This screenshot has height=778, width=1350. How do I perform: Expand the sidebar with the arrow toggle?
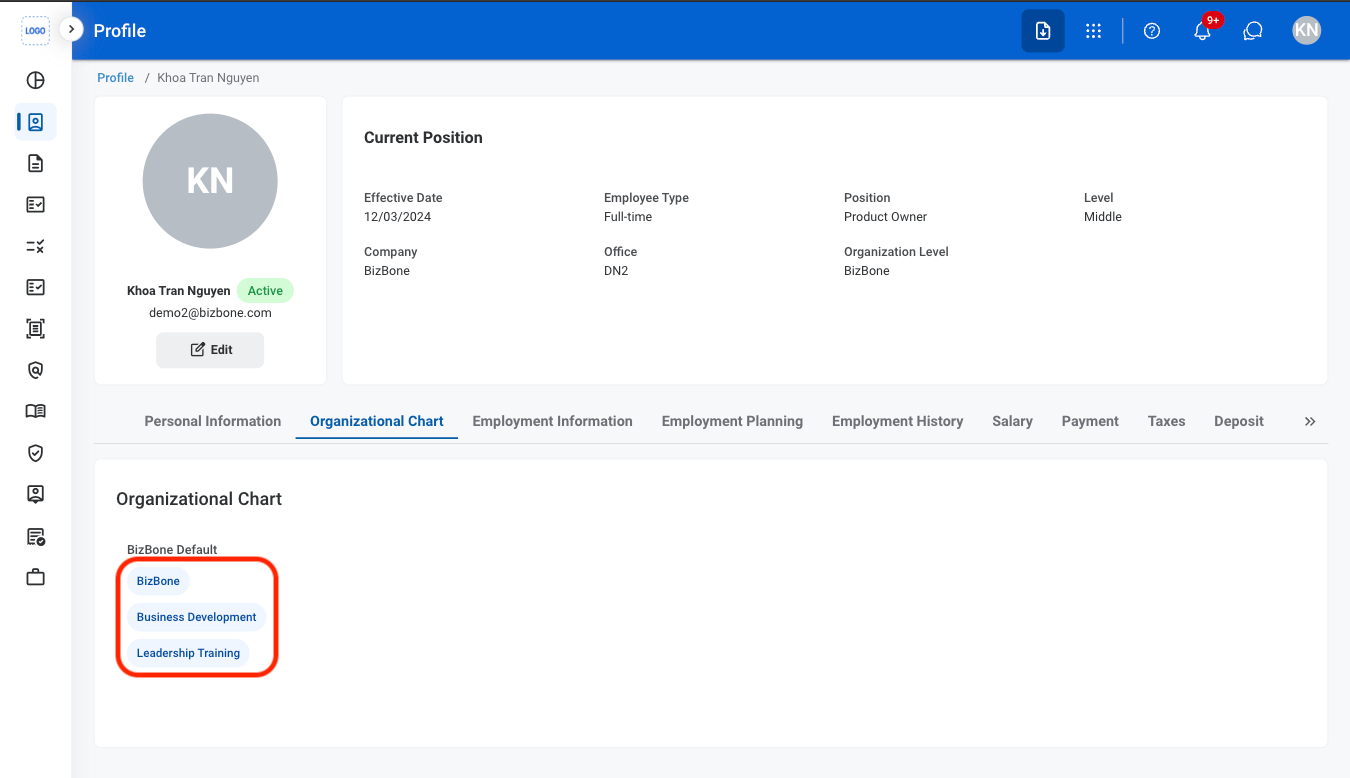tap(71, 30)
